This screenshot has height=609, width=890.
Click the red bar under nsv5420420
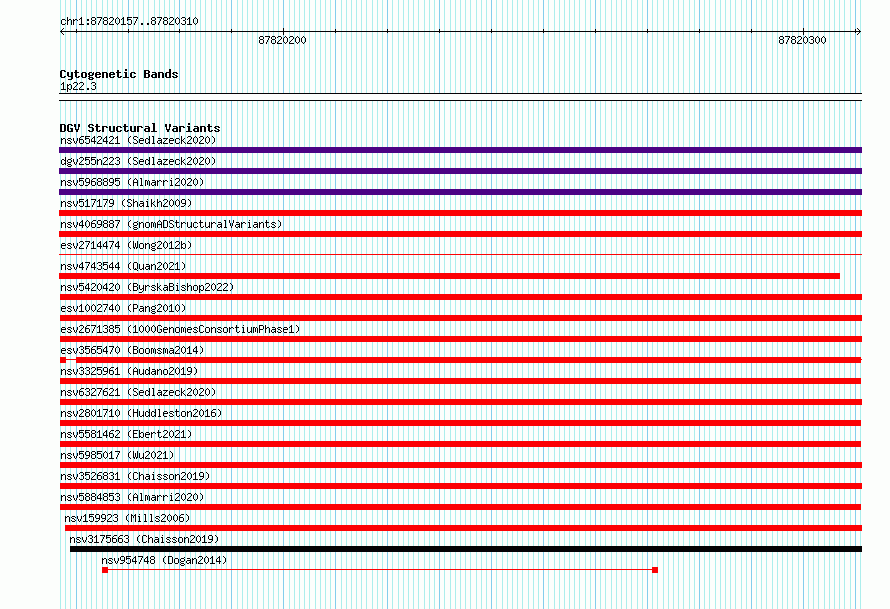[x=460, y=297]
